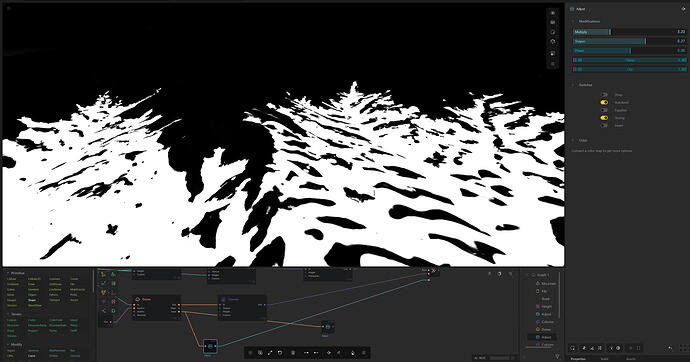Click the graph zoom slider at the bottom
690x362 pixels.
click(499, 358)
